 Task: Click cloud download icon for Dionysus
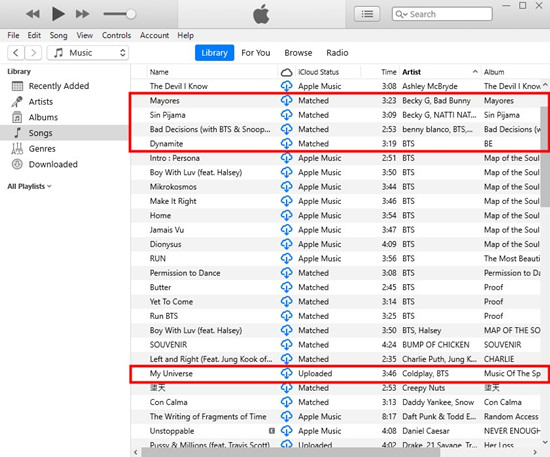(x=287, y=244)
